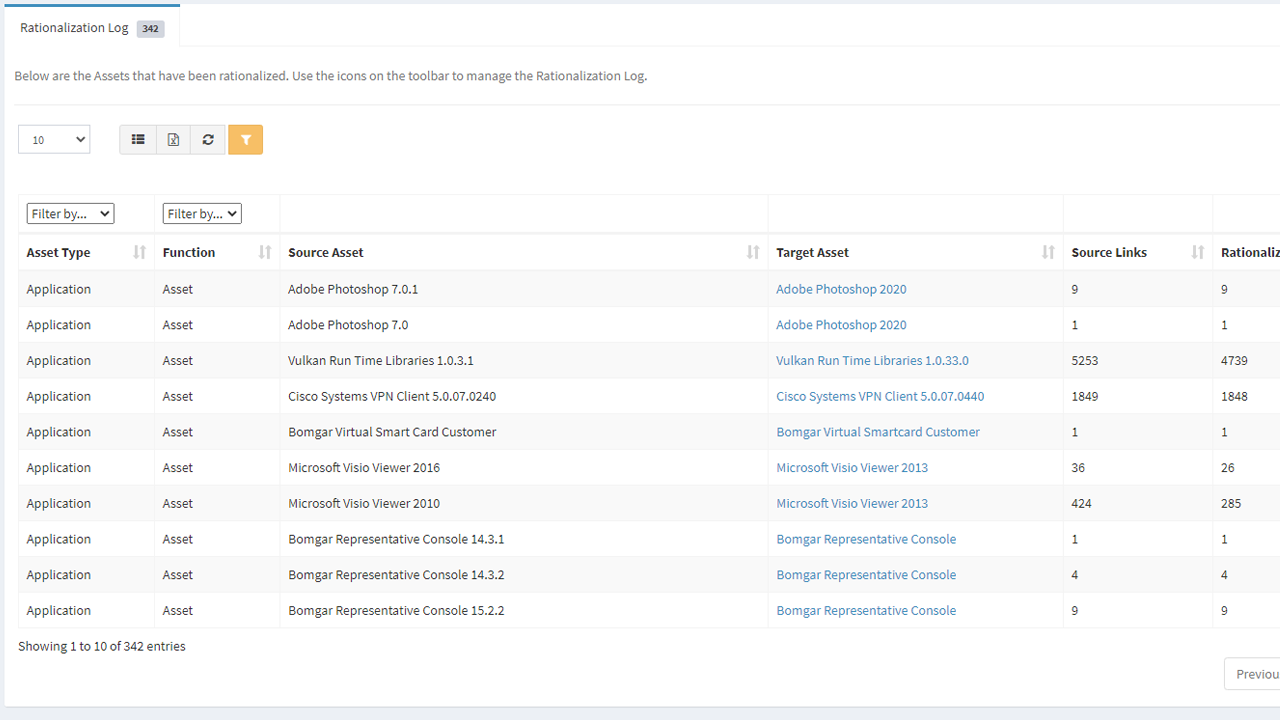1280x720 pixels.
Task: Open Bomgar Representative Console link in 14.3.2 row
Action: click(866, 575)
